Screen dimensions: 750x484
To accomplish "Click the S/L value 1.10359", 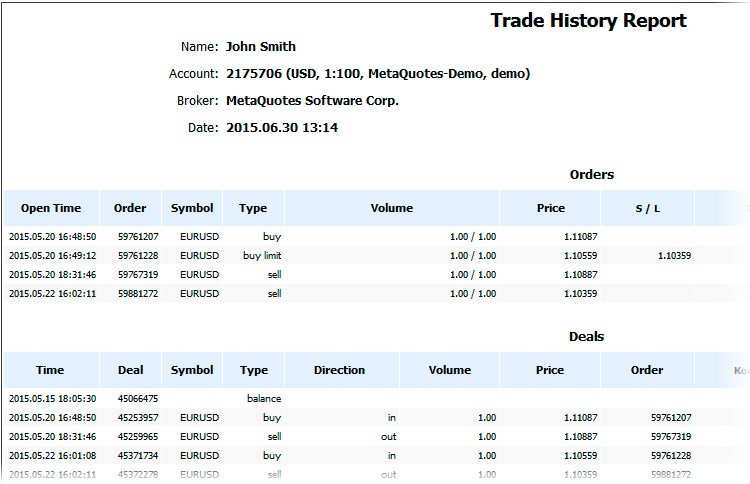I will tap(674, 256).
